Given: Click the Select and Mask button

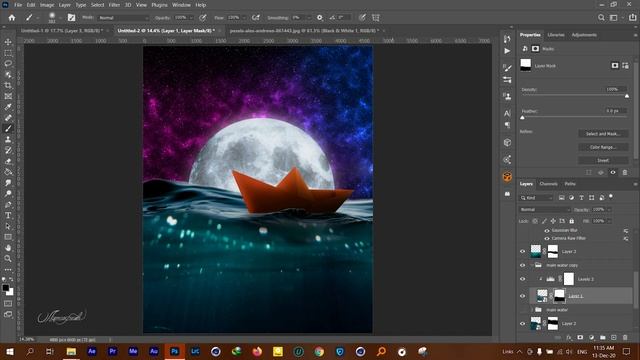Looking at the screenshot, I should click(x=603, y=134).
